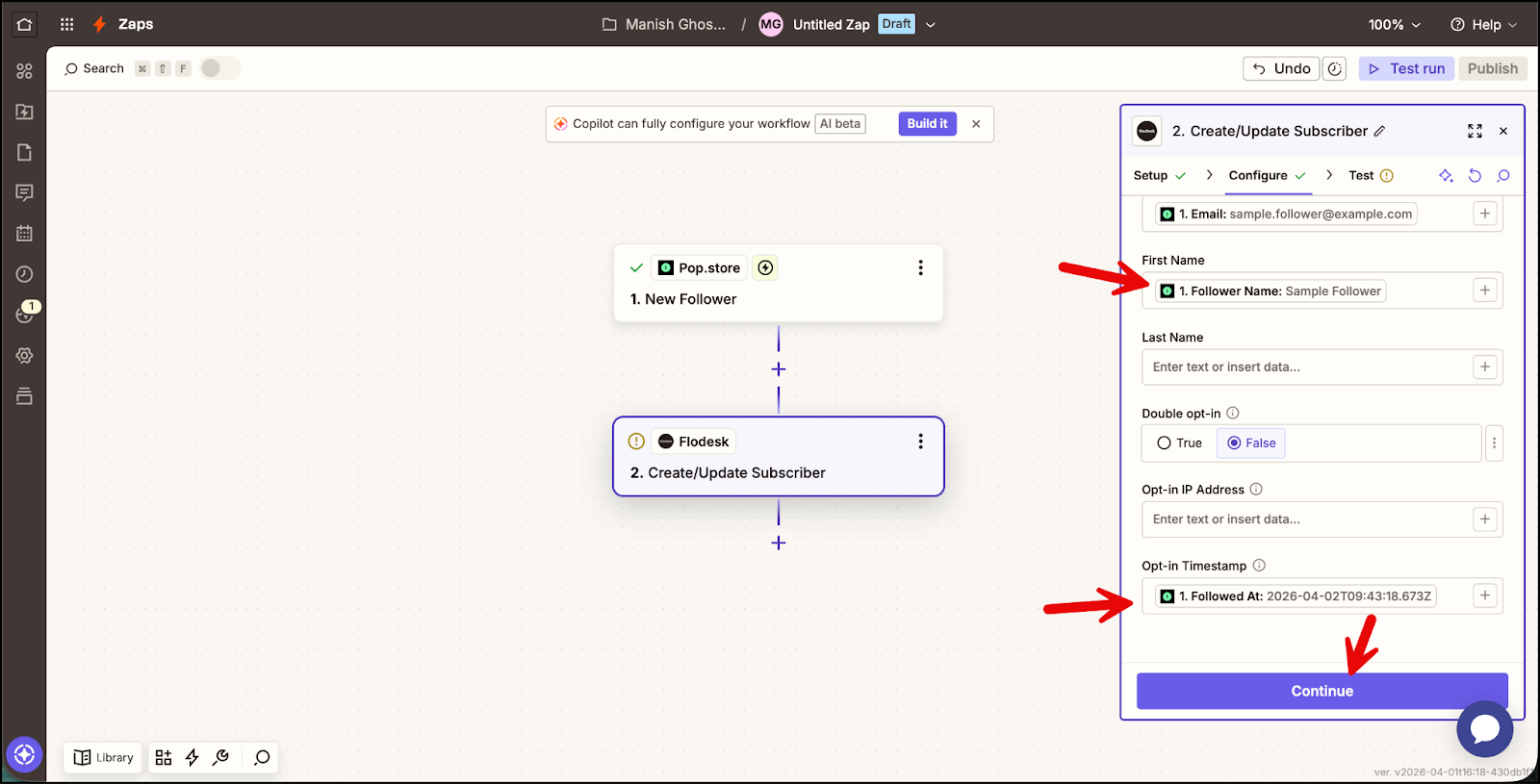
Task: Expand the Help menu dropdown
Action: (x=1483, y=24)
